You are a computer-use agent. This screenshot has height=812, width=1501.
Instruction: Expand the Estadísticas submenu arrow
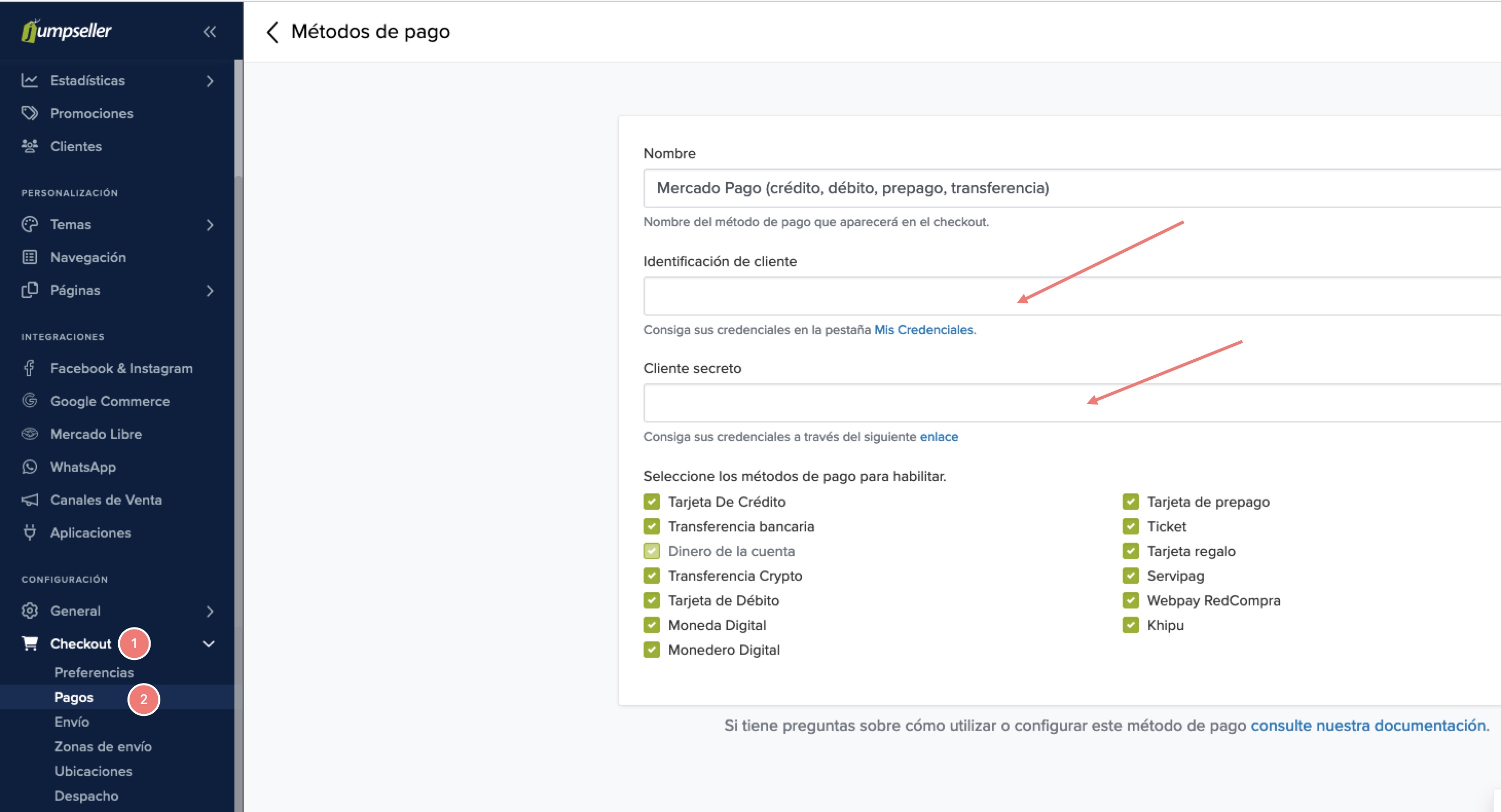(x=210, y=81)
